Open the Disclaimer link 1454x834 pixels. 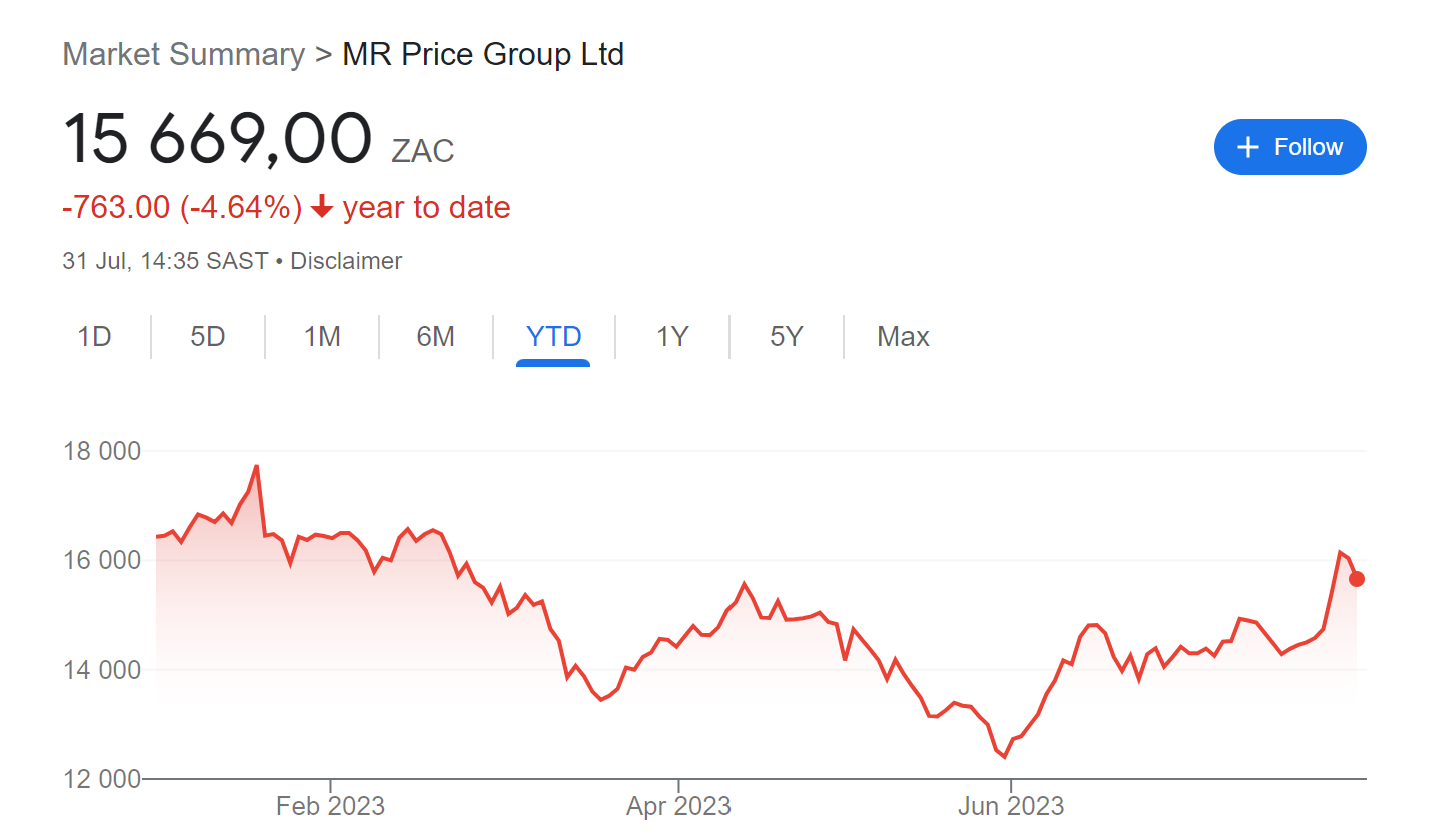coord(345,260)
